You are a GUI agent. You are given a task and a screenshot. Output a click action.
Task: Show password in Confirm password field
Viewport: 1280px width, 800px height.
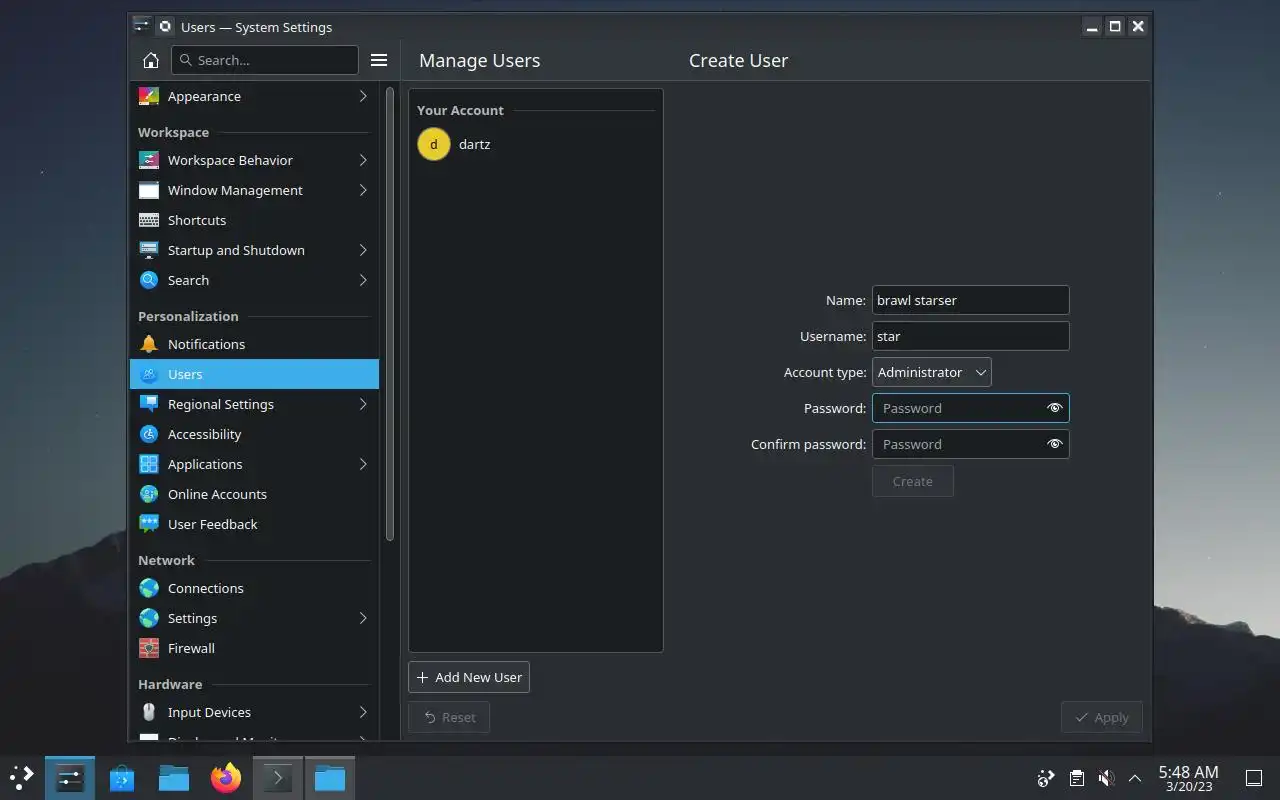(x=1054, y=444)
